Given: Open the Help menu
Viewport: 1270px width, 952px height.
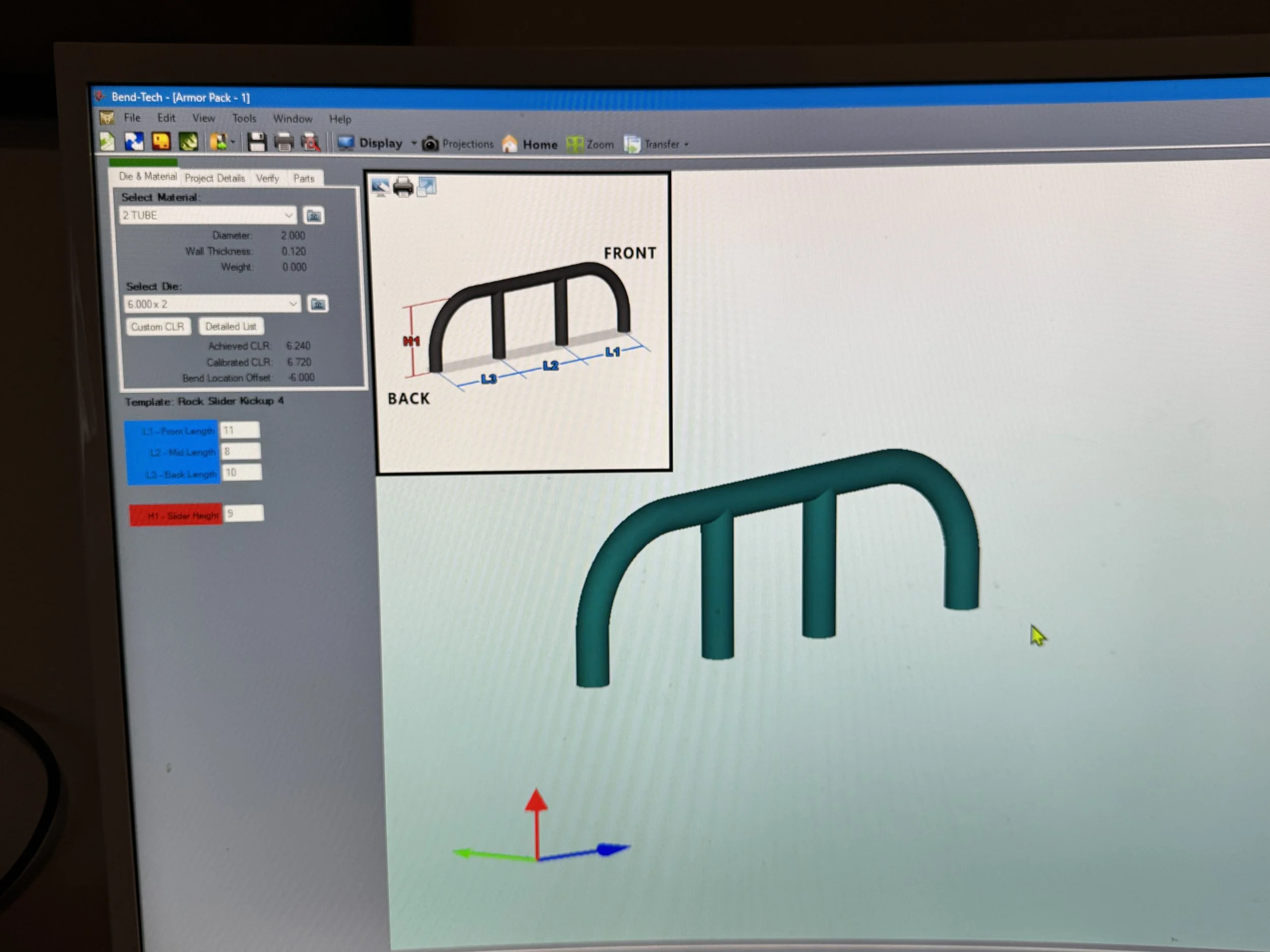Looking at the screenshot, I should tap(340, 119).
